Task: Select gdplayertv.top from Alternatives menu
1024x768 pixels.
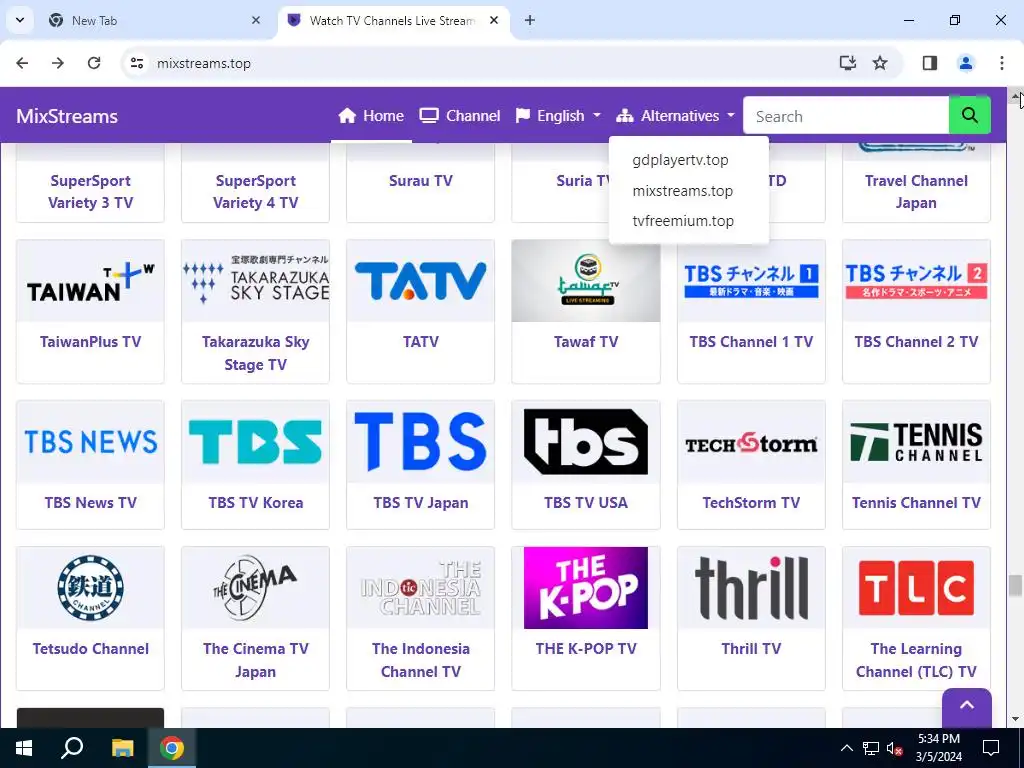Action: click(680, 160)
